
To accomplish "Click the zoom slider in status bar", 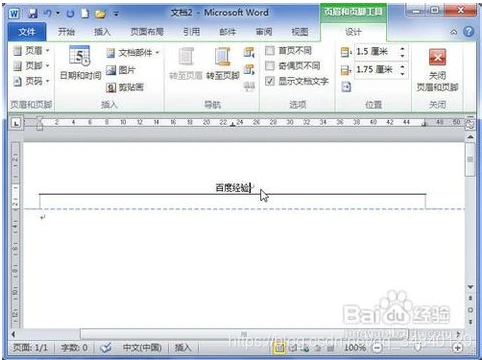I will pos(418,348).
